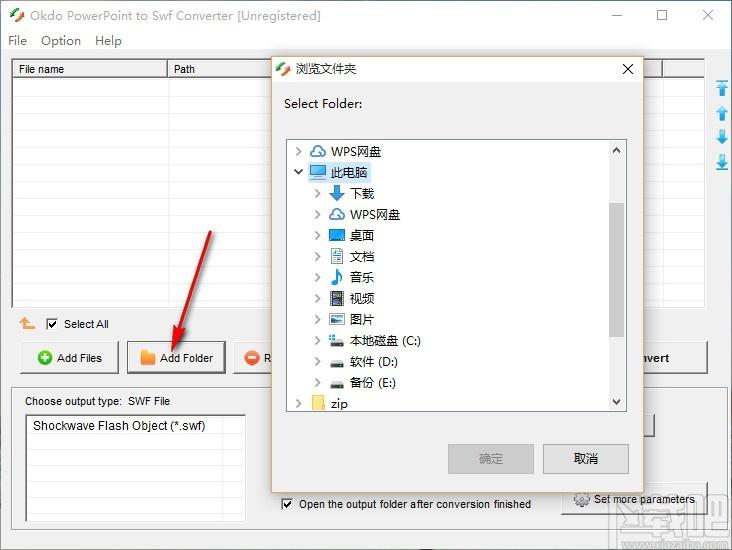Click the orange up-level arrow beside Select All
The image size is (732, 550).
27,323
